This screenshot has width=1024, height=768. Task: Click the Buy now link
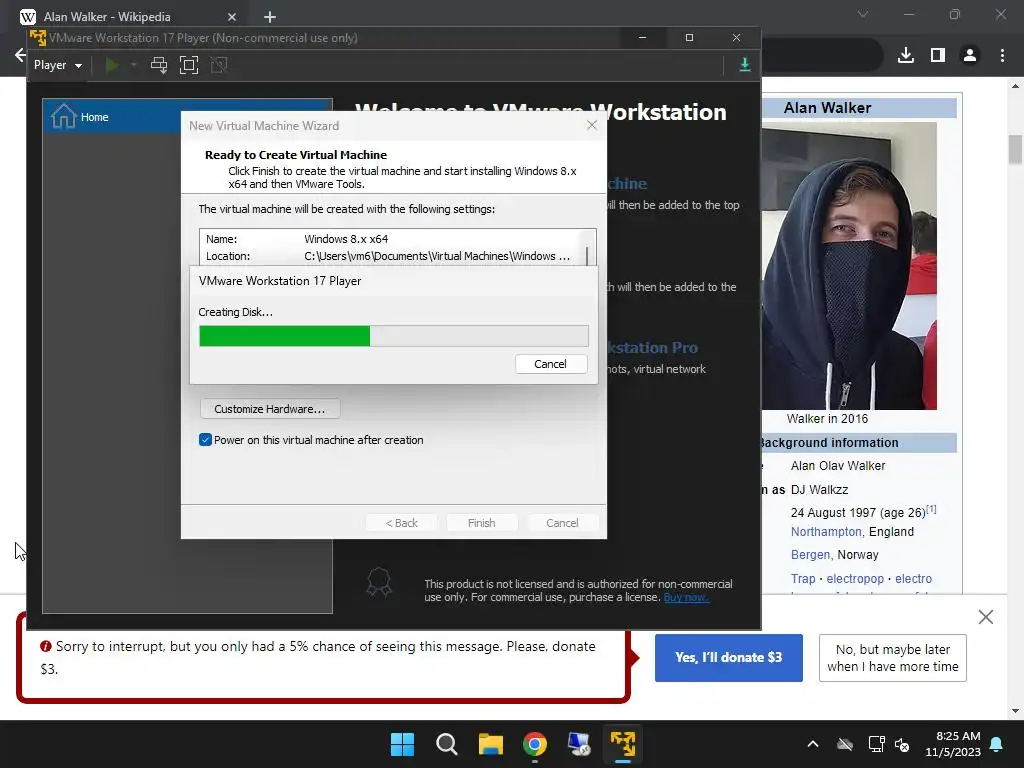point(686,598)
